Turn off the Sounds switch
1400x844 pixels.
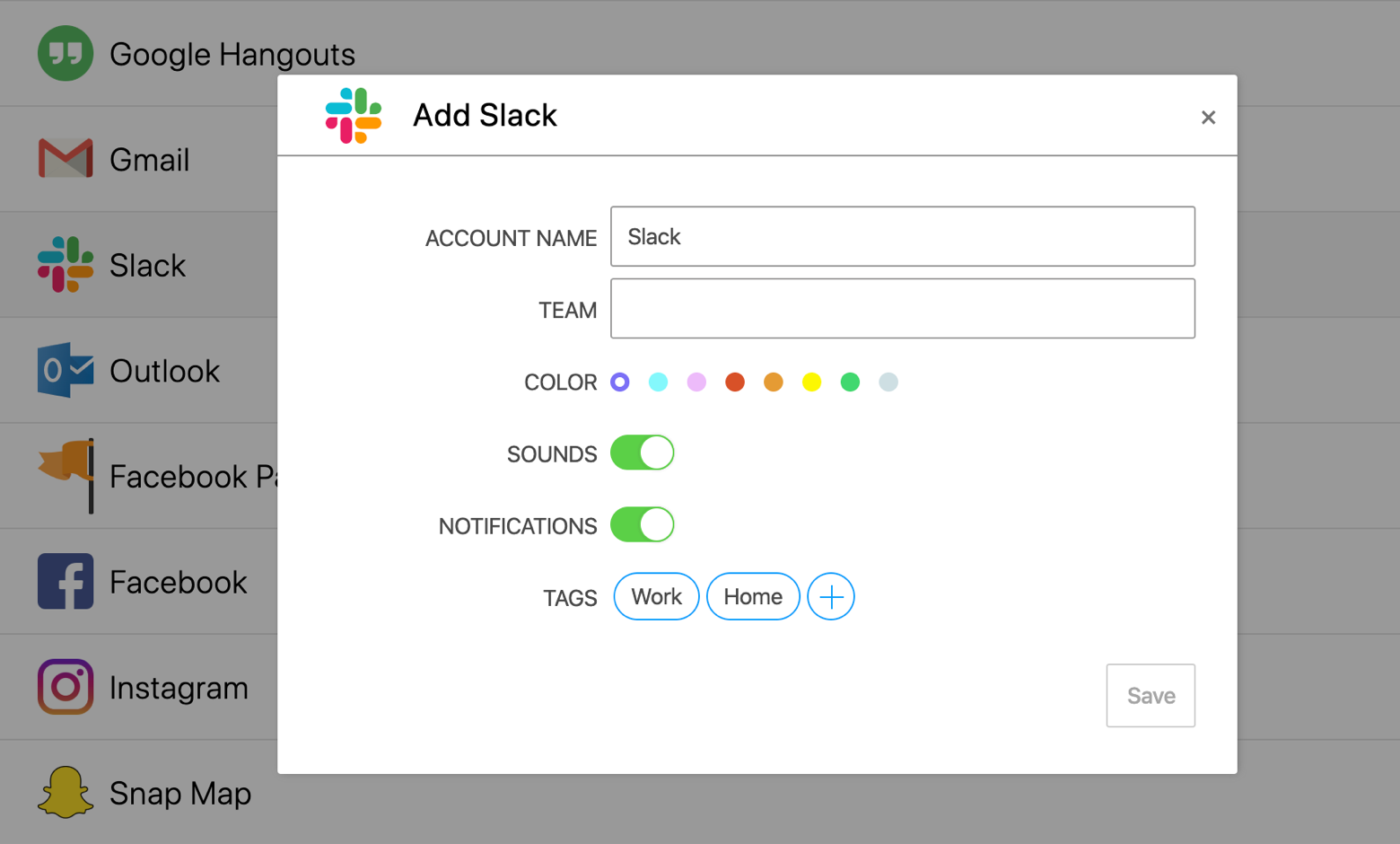click(643, 453)
